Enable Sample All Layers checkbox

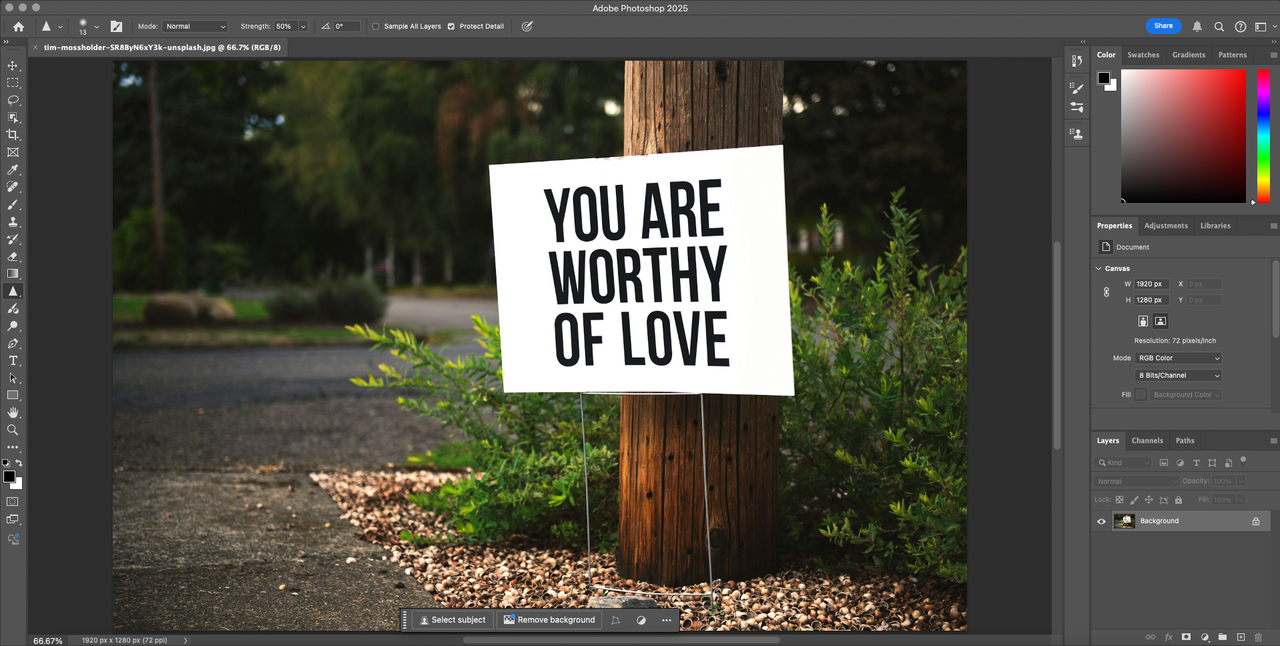point(375,26)
